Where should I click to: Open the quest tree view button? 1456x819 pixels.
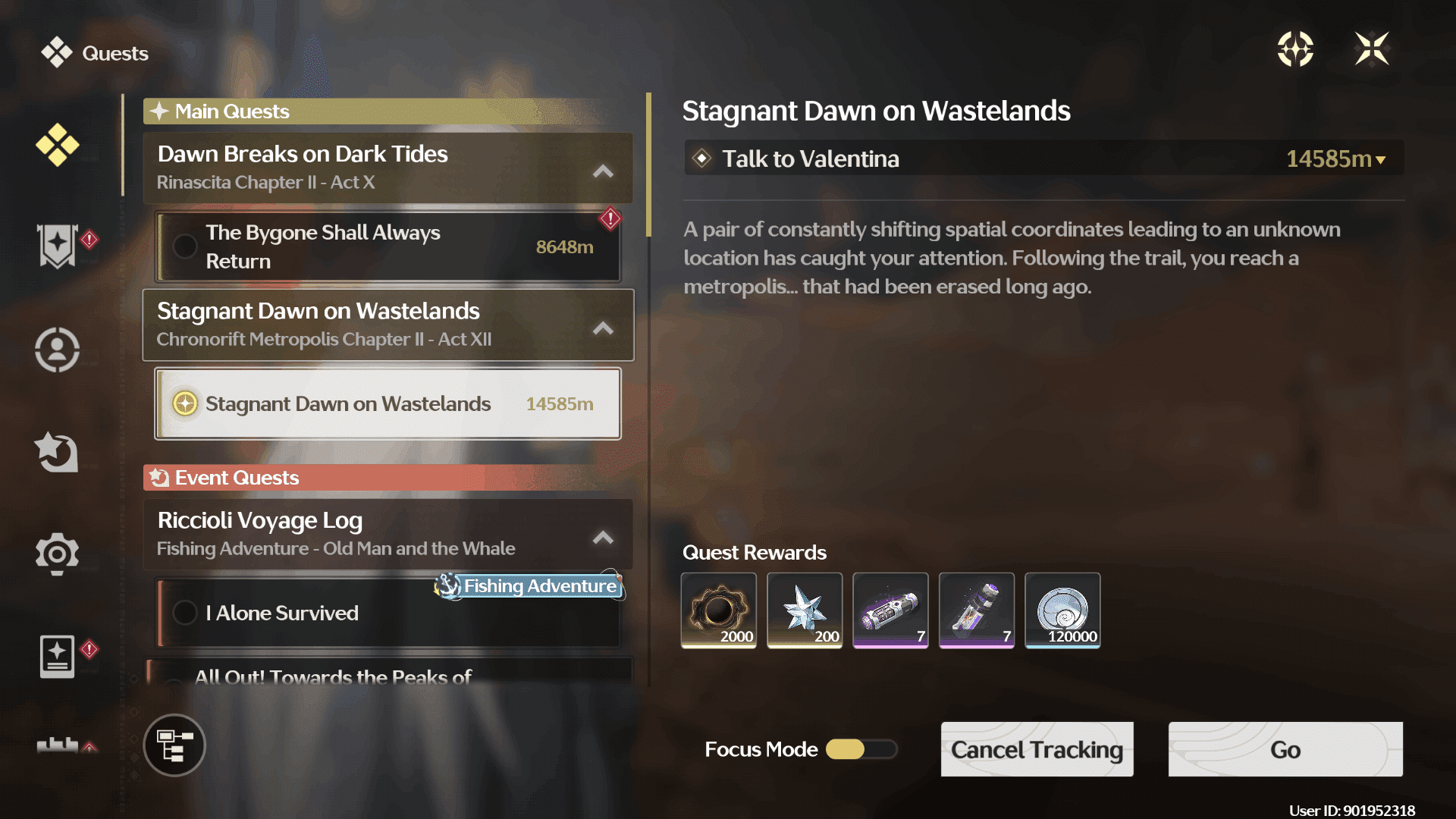[x=174, y=745]
